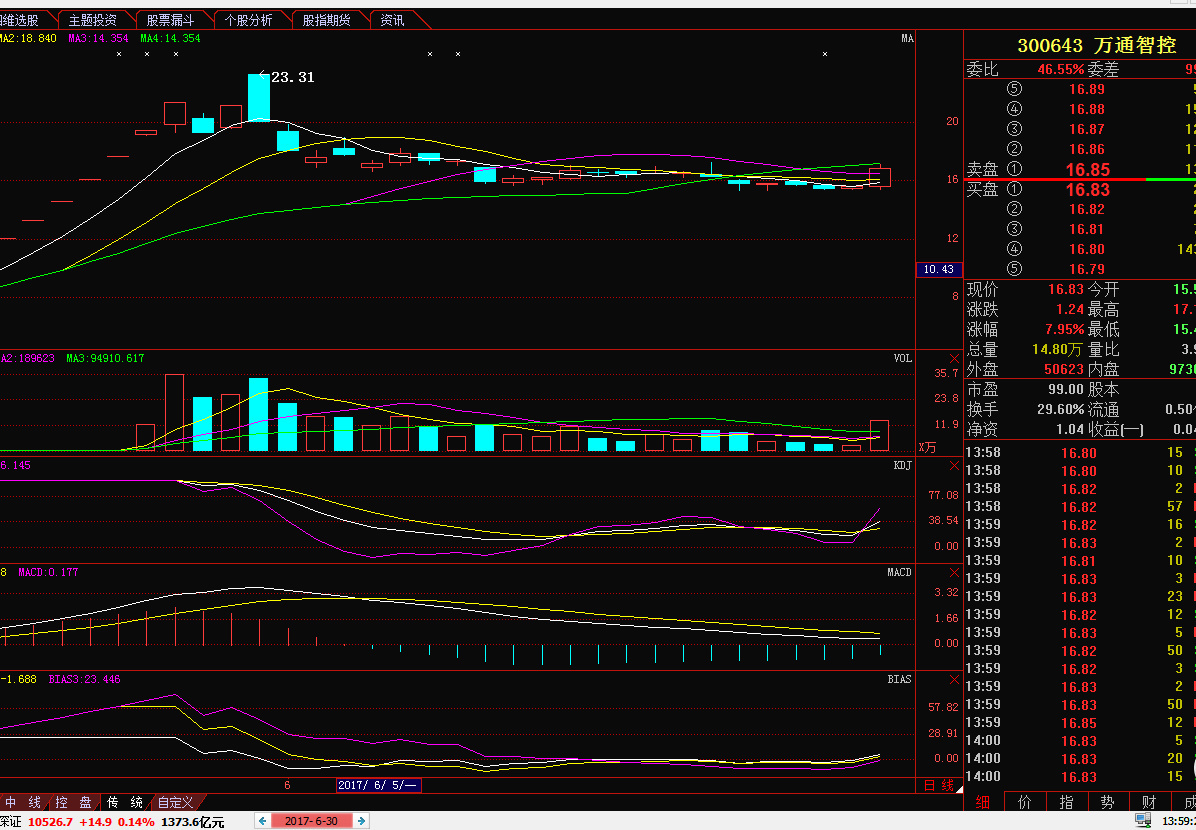Click the left arrow beside date 2017-6-30
This screenshot has width=1196, height=830.
263,821
